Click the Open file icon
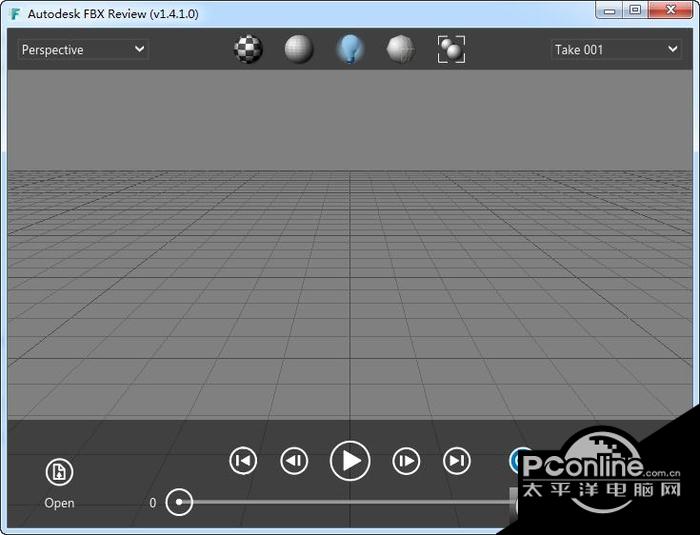 (x=59, y=472)
